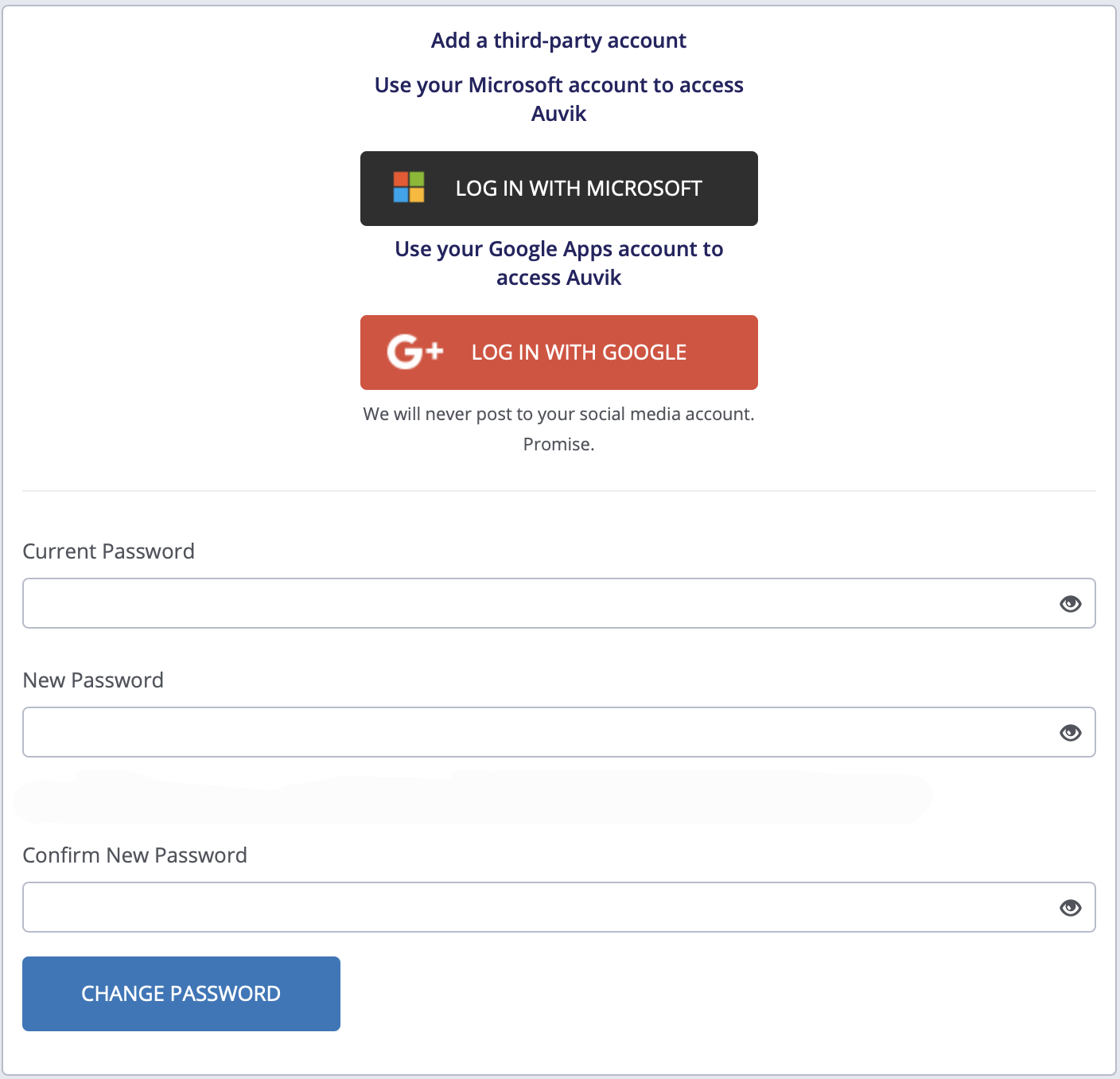
Task: Reveal the Confirm New Password entry
Action: click(x=1070, y=908)
